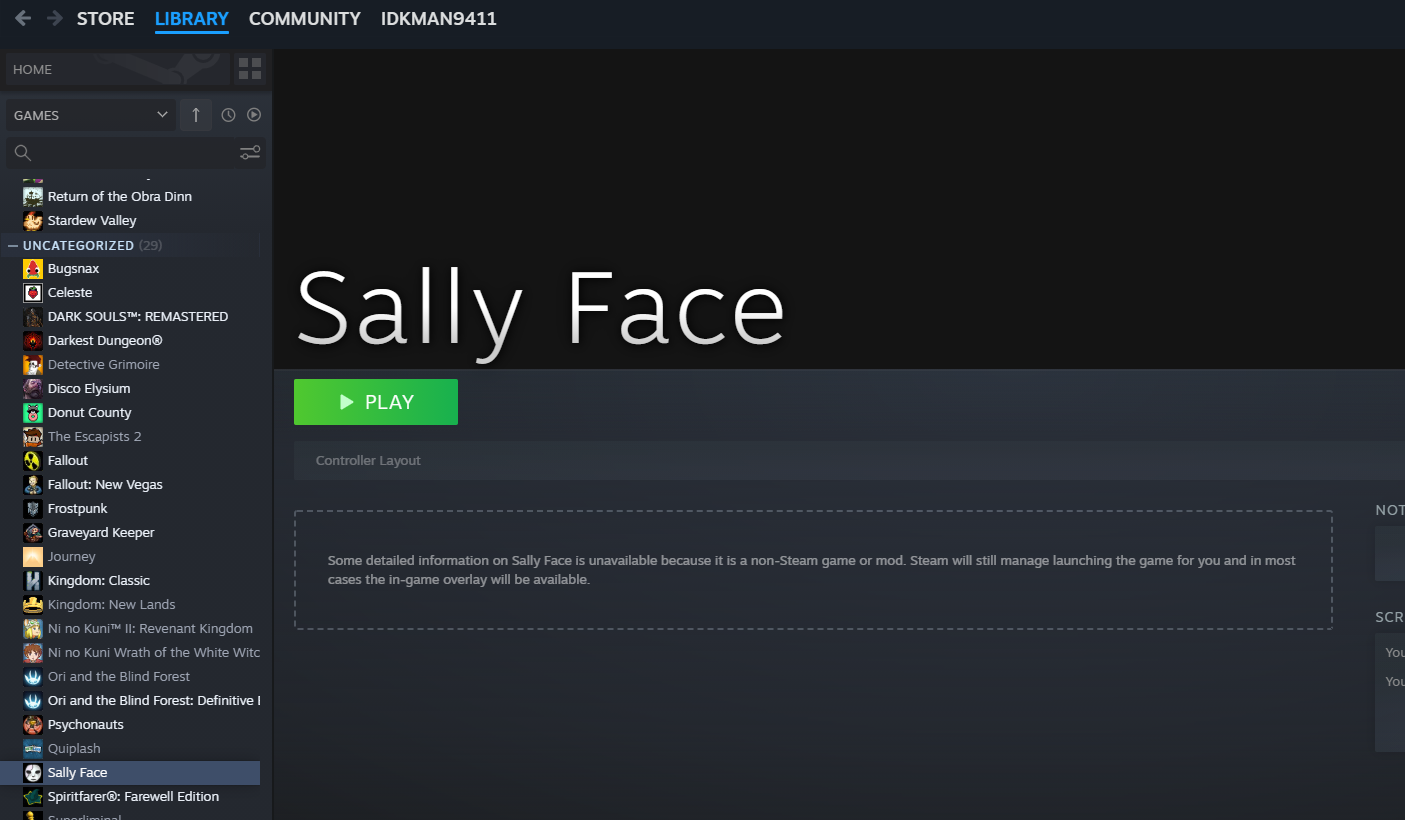Image resolution: width=1405 pixels, height=820 pixels.
Task: Click the Fallout: New Vegas icon
Action: 33,485
